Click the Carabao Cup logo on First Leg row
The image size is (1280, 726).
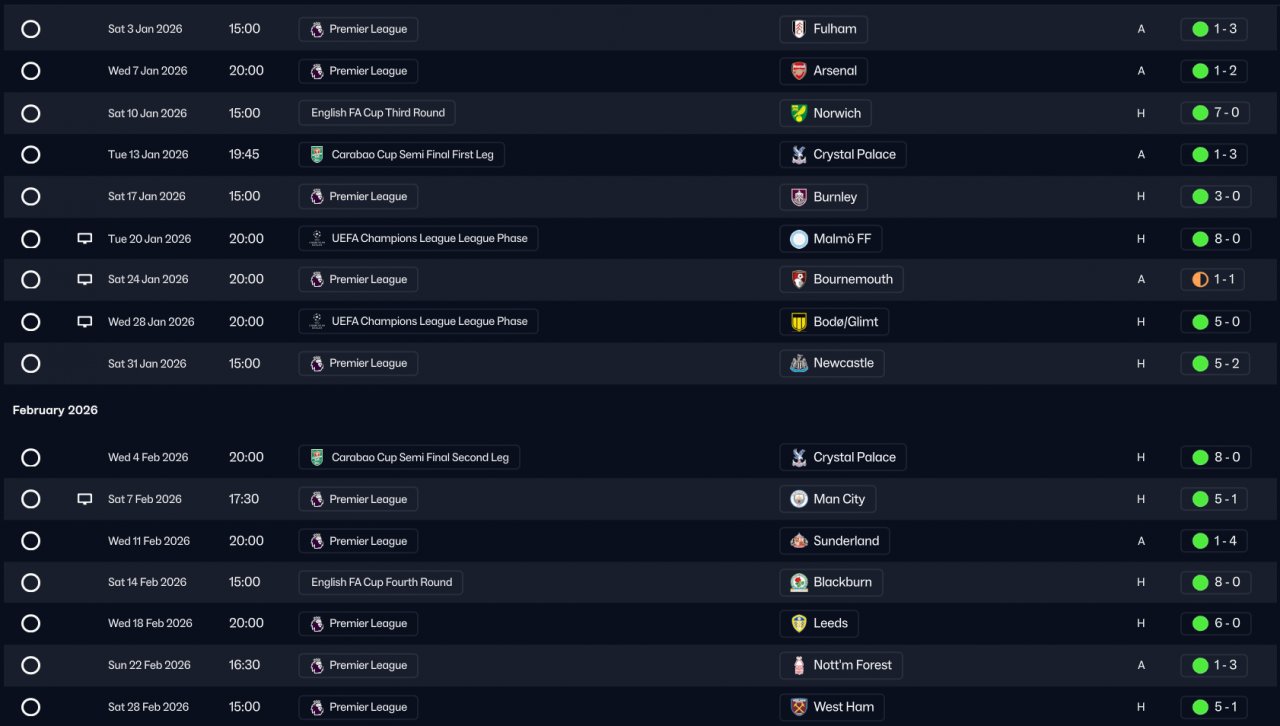[x=317, y=155]
